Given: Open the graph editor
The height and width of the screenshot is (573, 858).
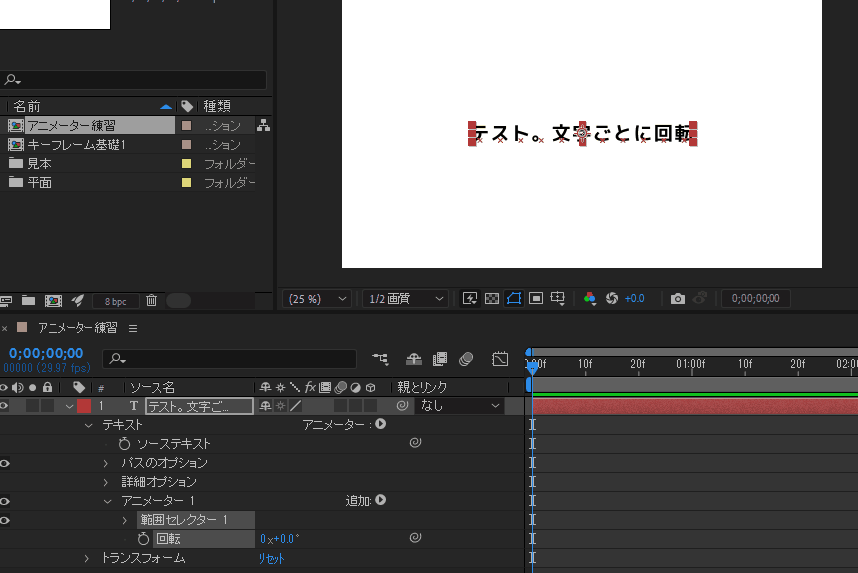Looking at the screenshot, I should click(500, 359).
